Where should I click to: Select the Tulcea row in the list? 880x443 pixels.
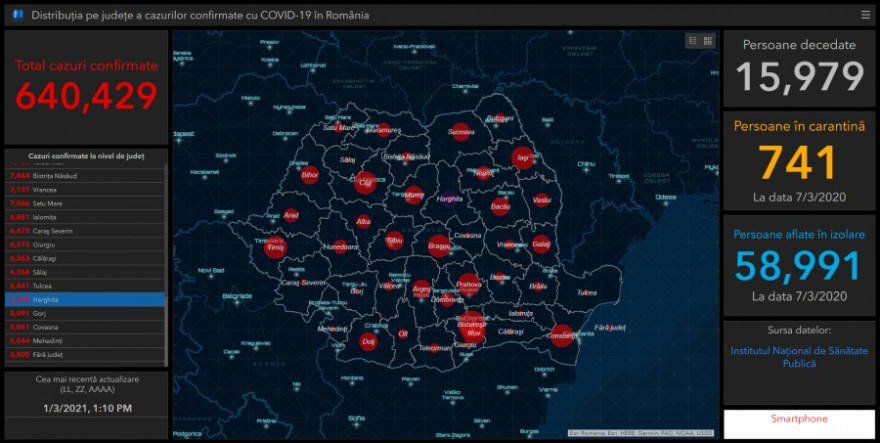tap(85, 285)
